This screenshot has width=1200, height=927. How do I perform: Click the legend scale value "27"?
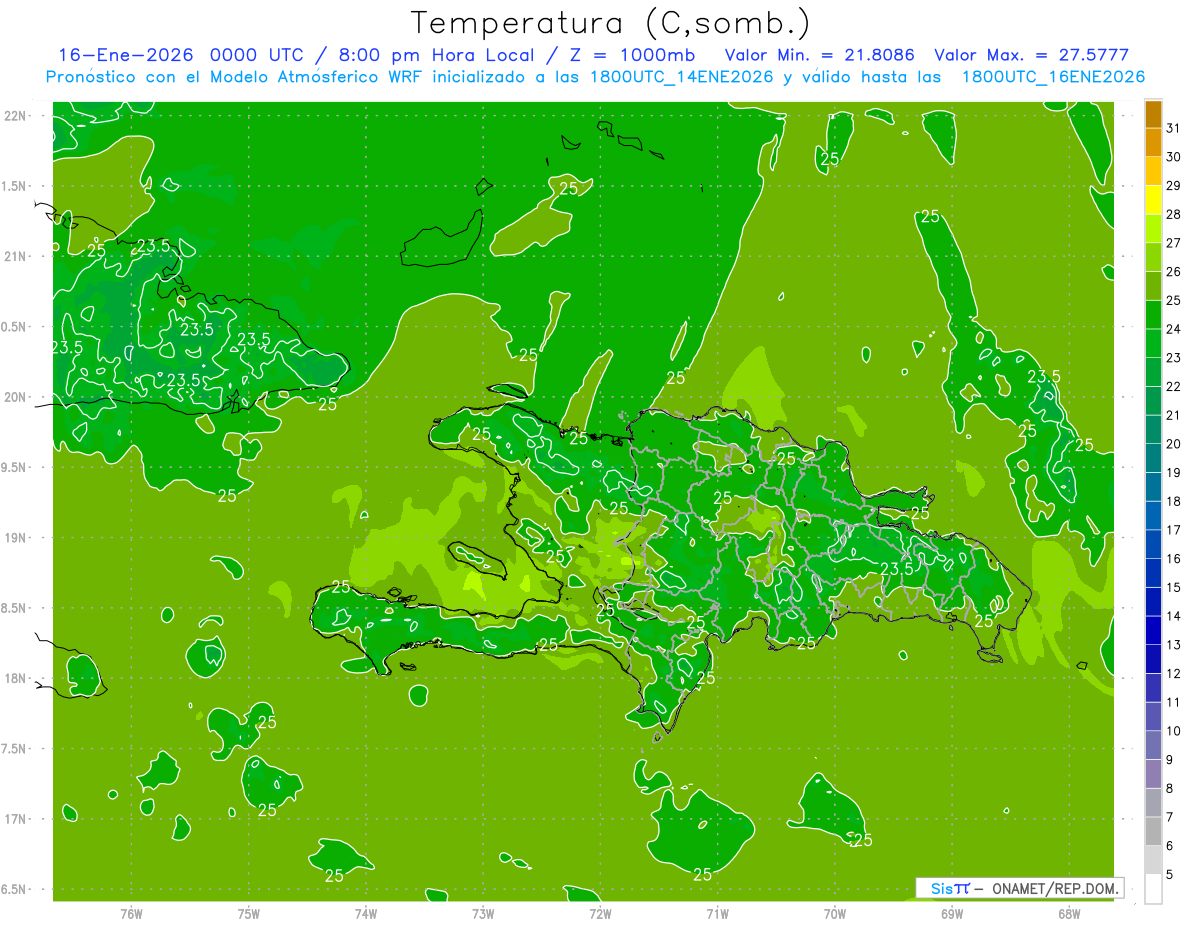coord(1174,243)
